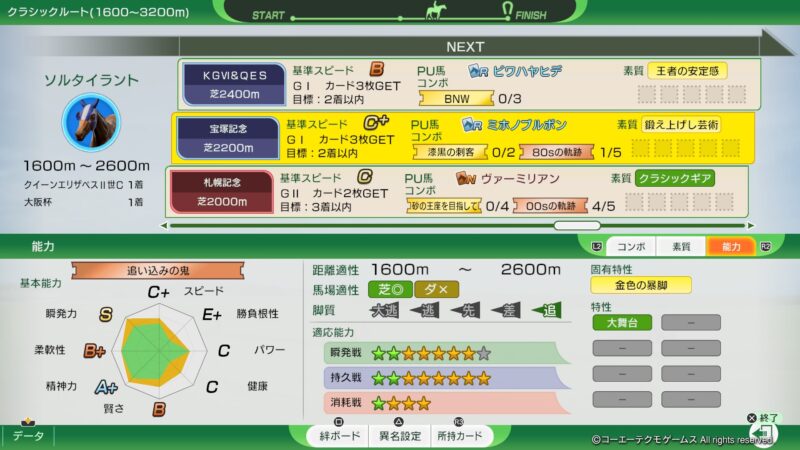Click the 差 running style arrow

pyautogui.click(x=506, y=310)
